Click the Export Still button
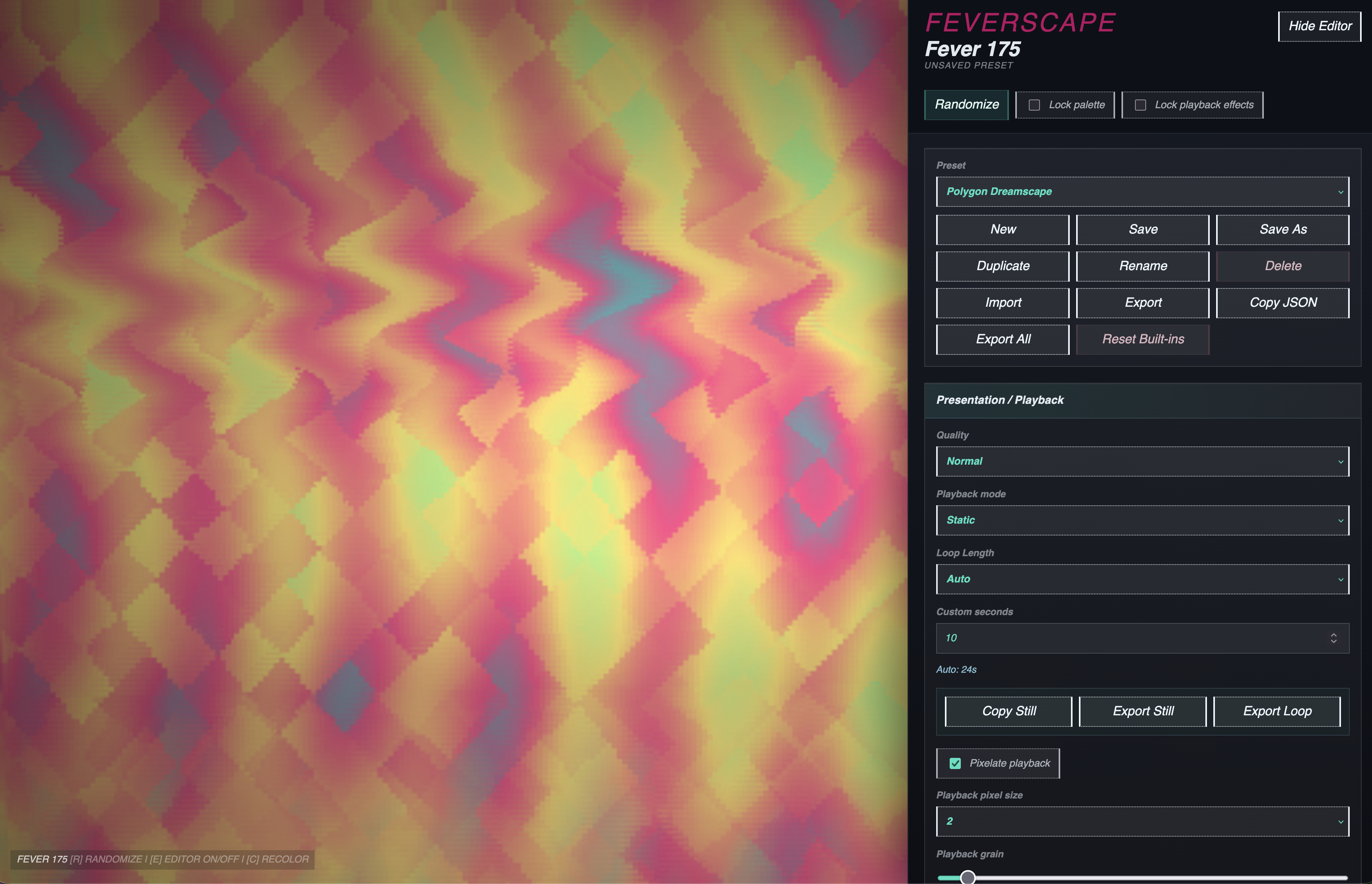This screenshot has height=884, width=1372. [x=1143, y=712]
